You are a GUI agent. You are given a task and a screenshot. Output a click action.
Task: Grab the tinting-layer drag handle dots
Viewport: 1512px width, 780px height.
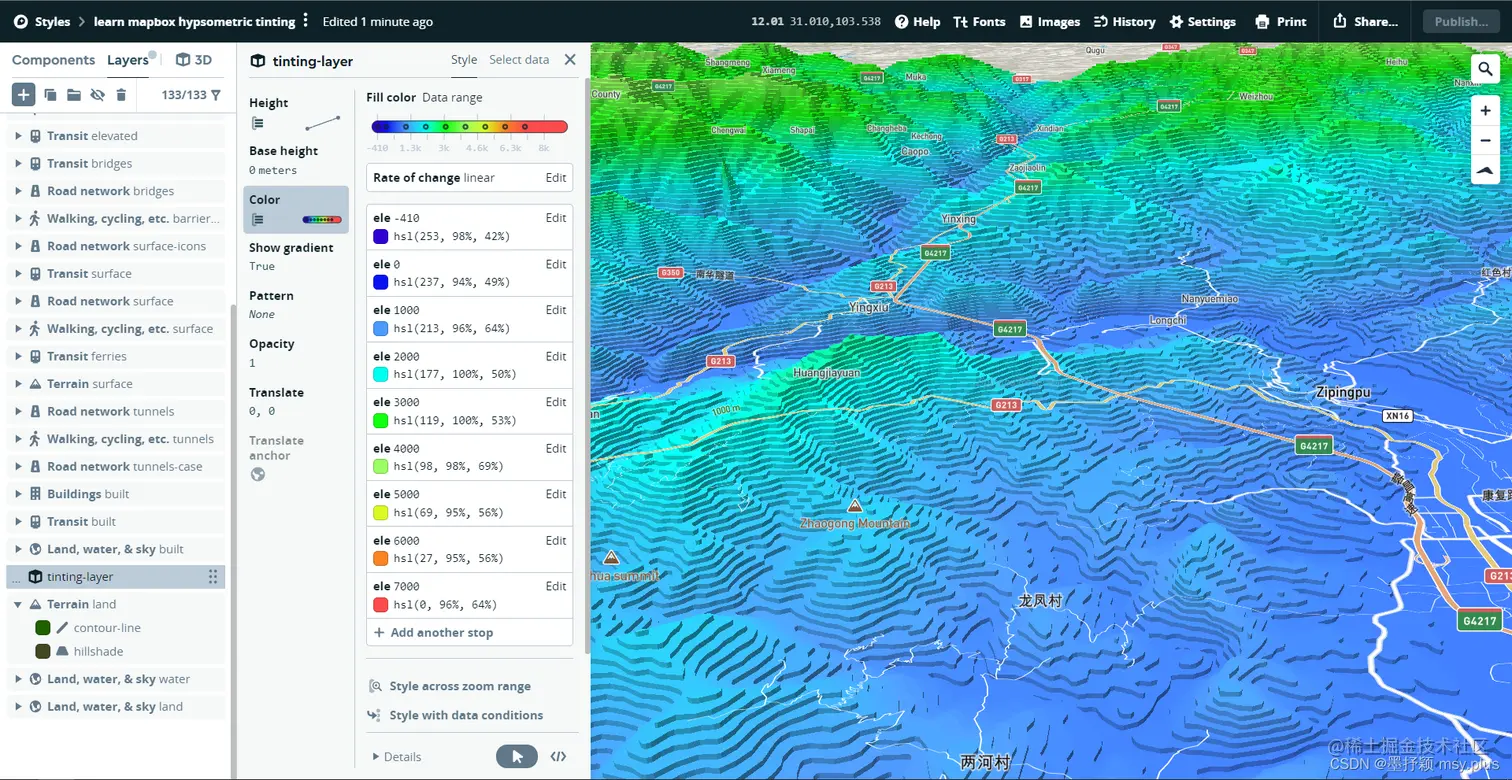click(212, 576)
